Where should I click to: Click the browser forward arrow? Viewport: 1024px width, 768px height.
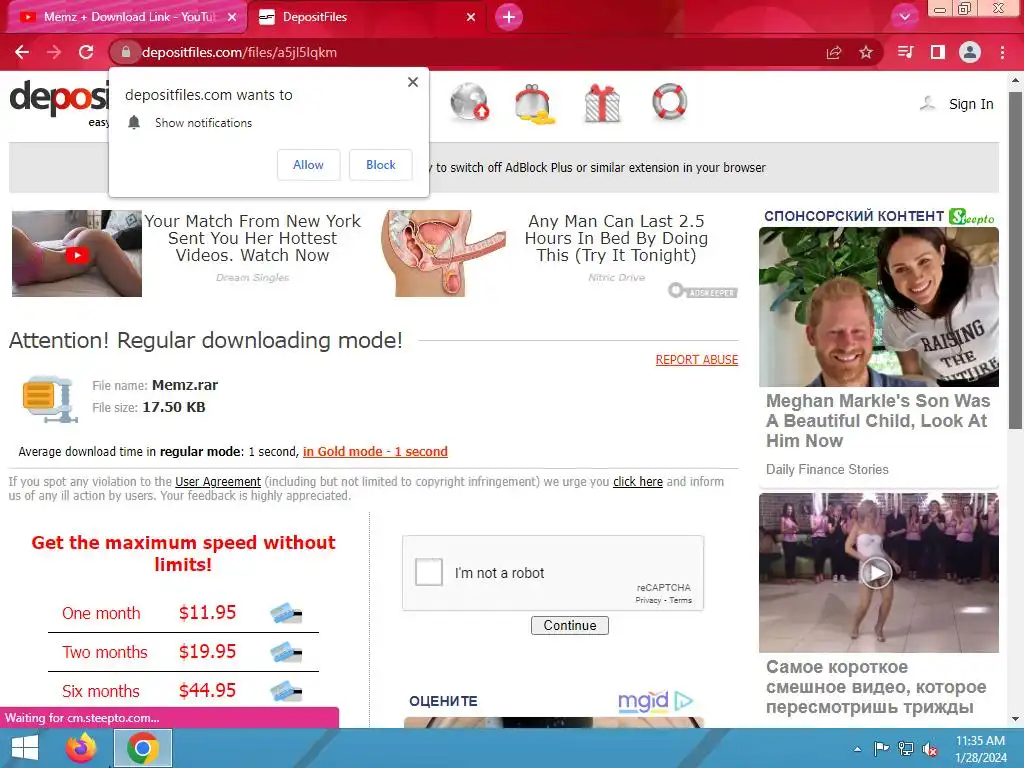point(54,52)
